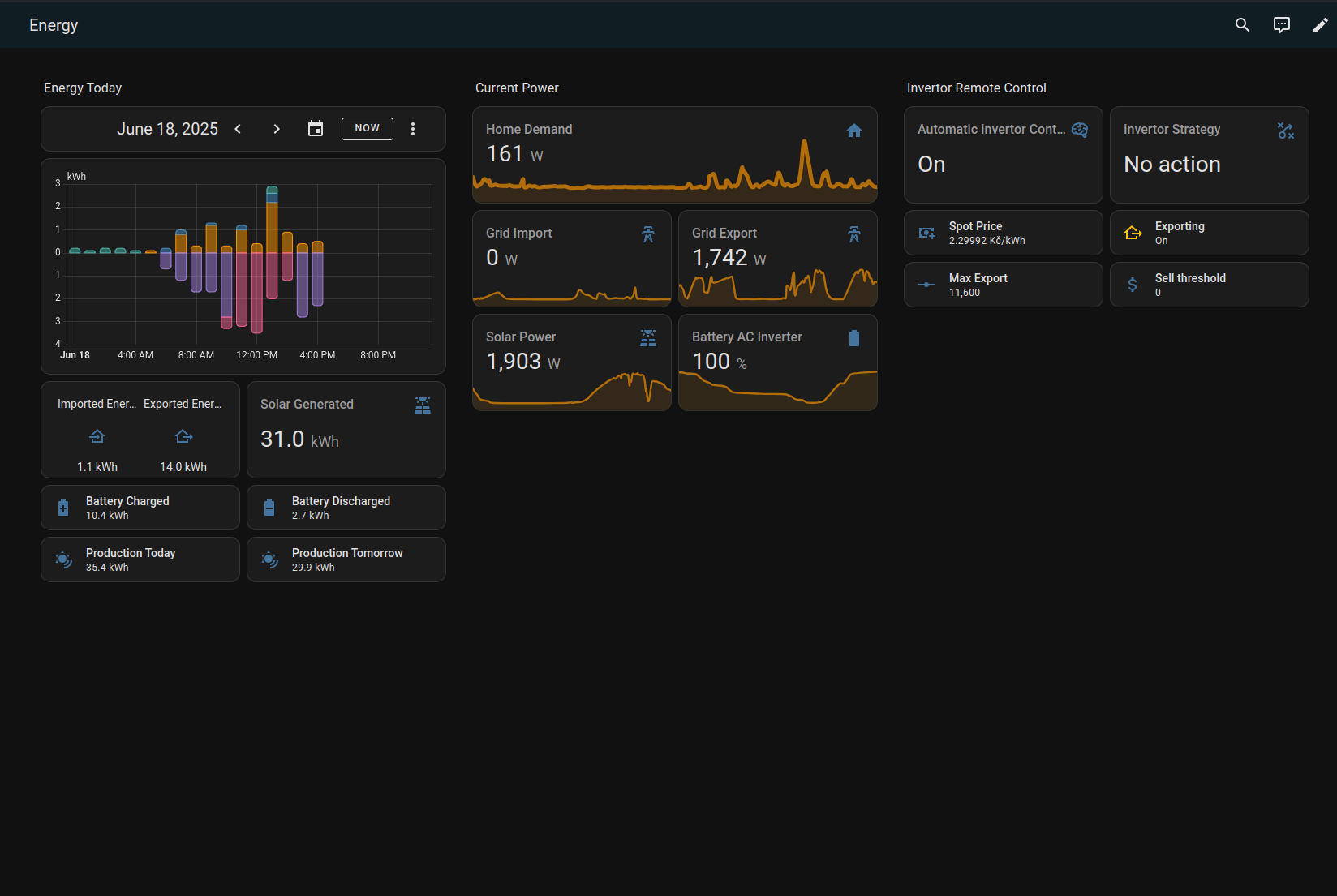This screenshot has height=896, width=1337.
Task: Click the Sell threshold dollar icon
Action: [1133, 285]
